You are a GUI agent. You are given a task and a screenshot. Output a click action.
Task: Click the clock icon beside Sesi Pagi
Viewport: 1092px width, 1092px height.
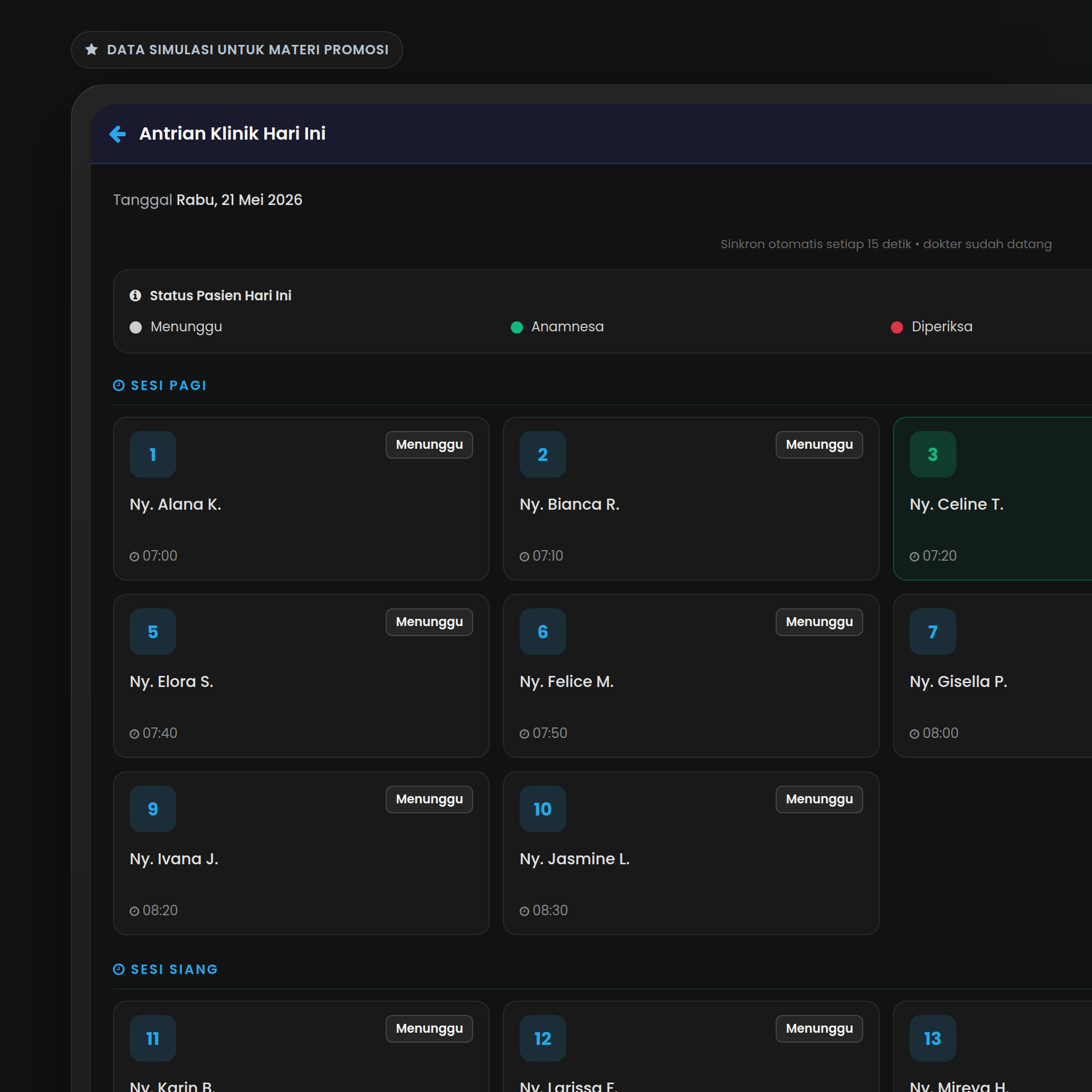119,385
